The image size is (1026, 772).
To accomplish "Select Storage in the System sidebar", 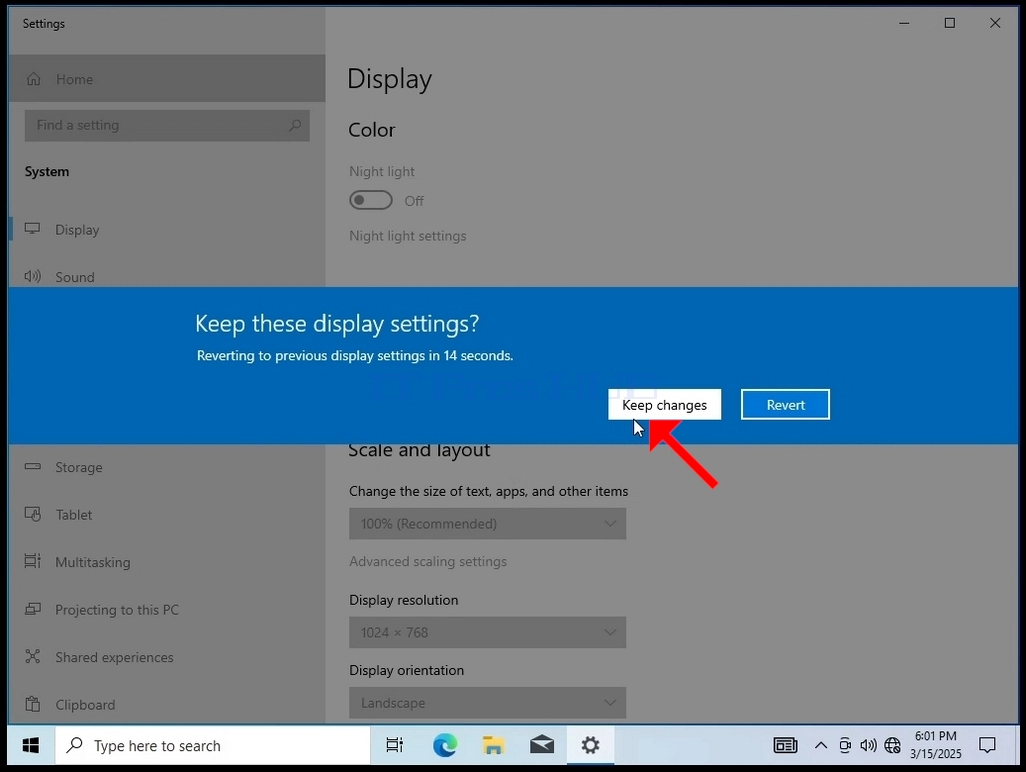I will point(167,467).
